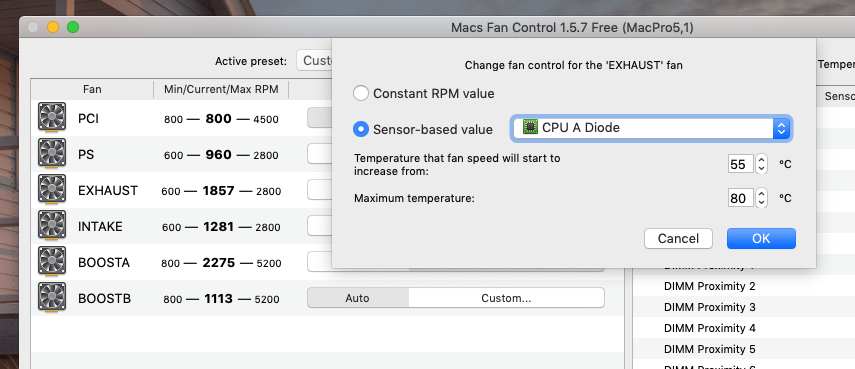This screenshot has height=369, width=855.
Task: Click the INTAKE fan icon
Action: (x=52, y=225)
